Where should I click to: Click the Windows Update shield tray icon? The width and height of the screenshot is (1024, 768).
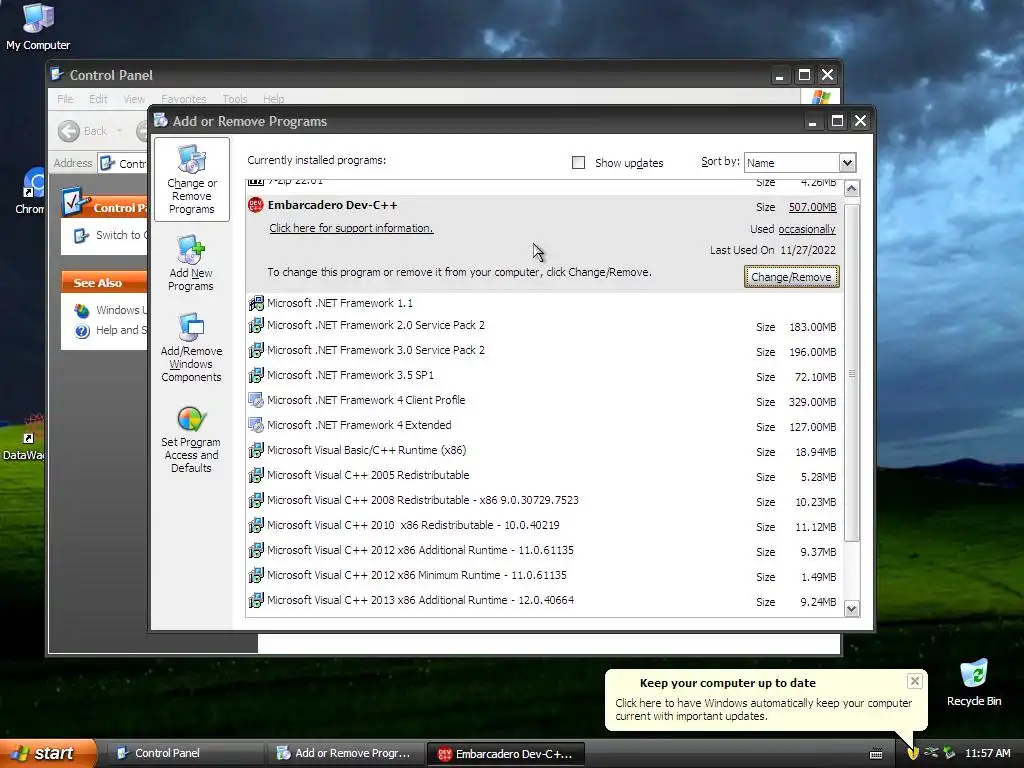[x=913, y=753]
